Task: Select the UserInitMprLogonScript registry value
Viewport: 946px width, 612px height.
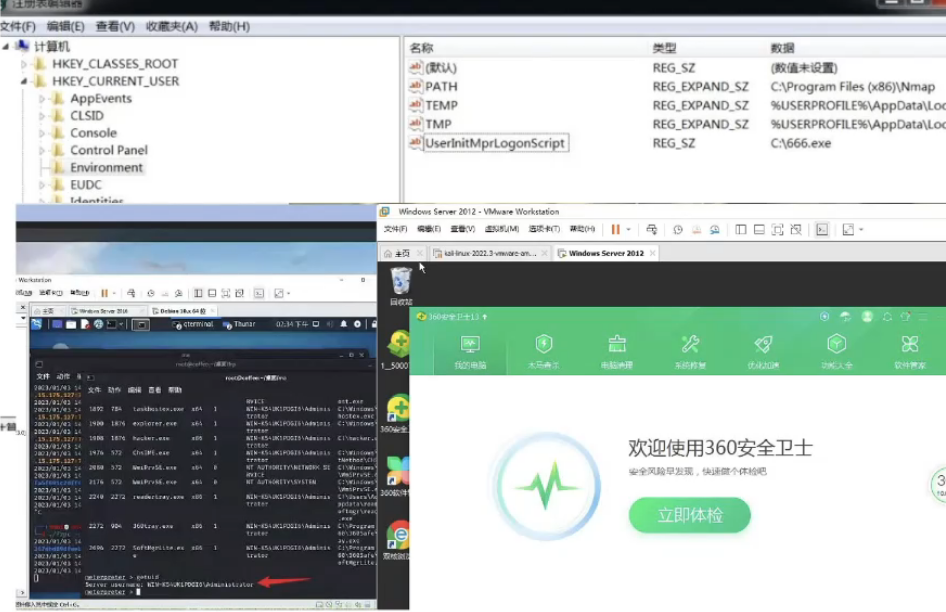Action: [x=495, y=143]
